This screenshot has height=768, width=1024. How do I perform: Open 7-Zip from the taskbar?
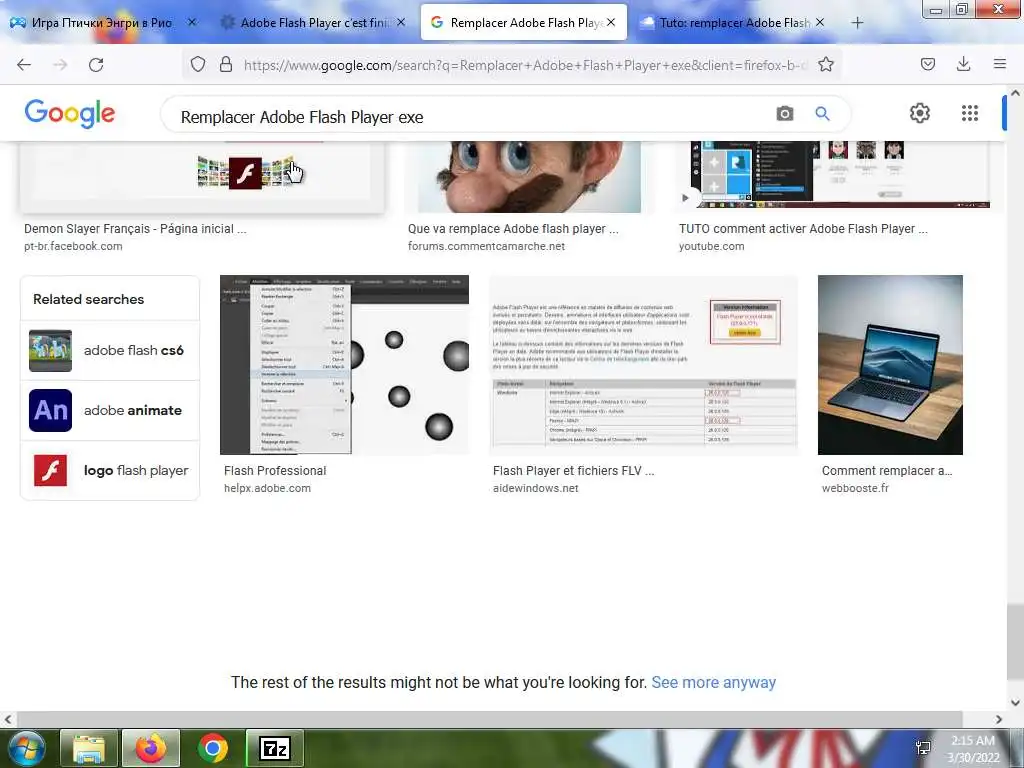click(x=275, y=748)
